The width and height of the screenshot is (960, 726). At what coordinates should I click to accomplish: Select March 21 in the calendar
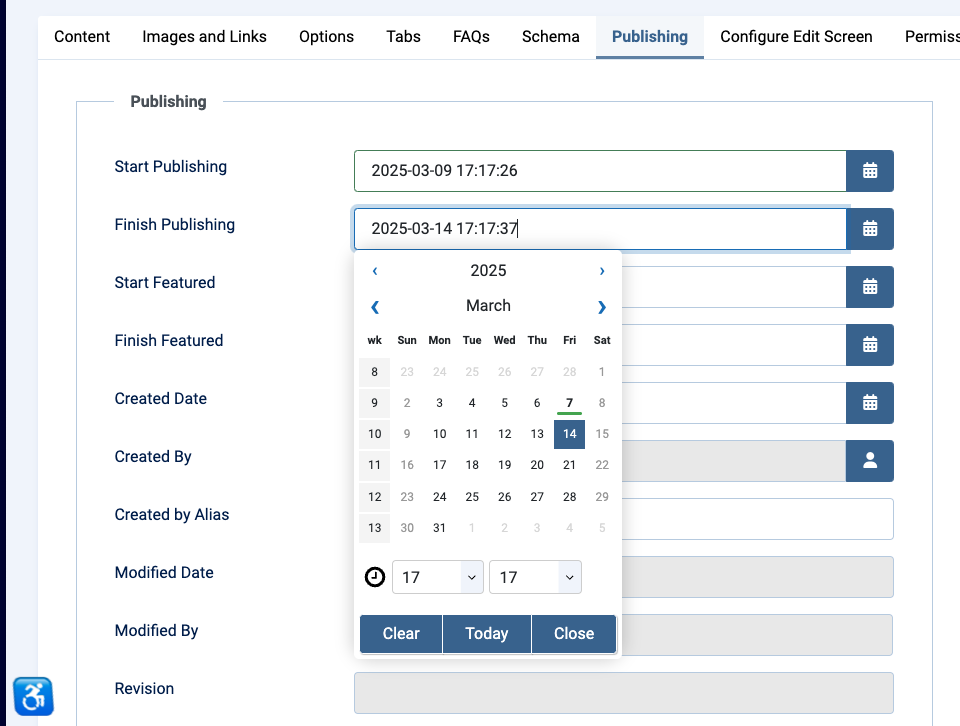click(569, 465)
